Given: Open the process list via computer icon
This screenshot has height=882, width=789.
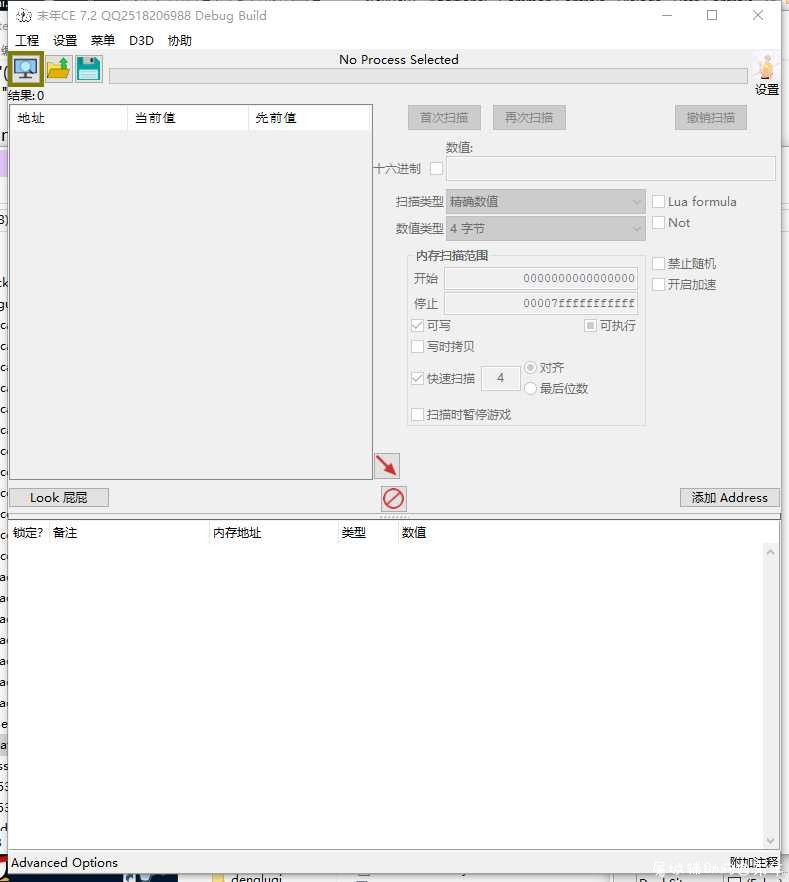Looking at the screenshot, I should click(x=26, y=69).
